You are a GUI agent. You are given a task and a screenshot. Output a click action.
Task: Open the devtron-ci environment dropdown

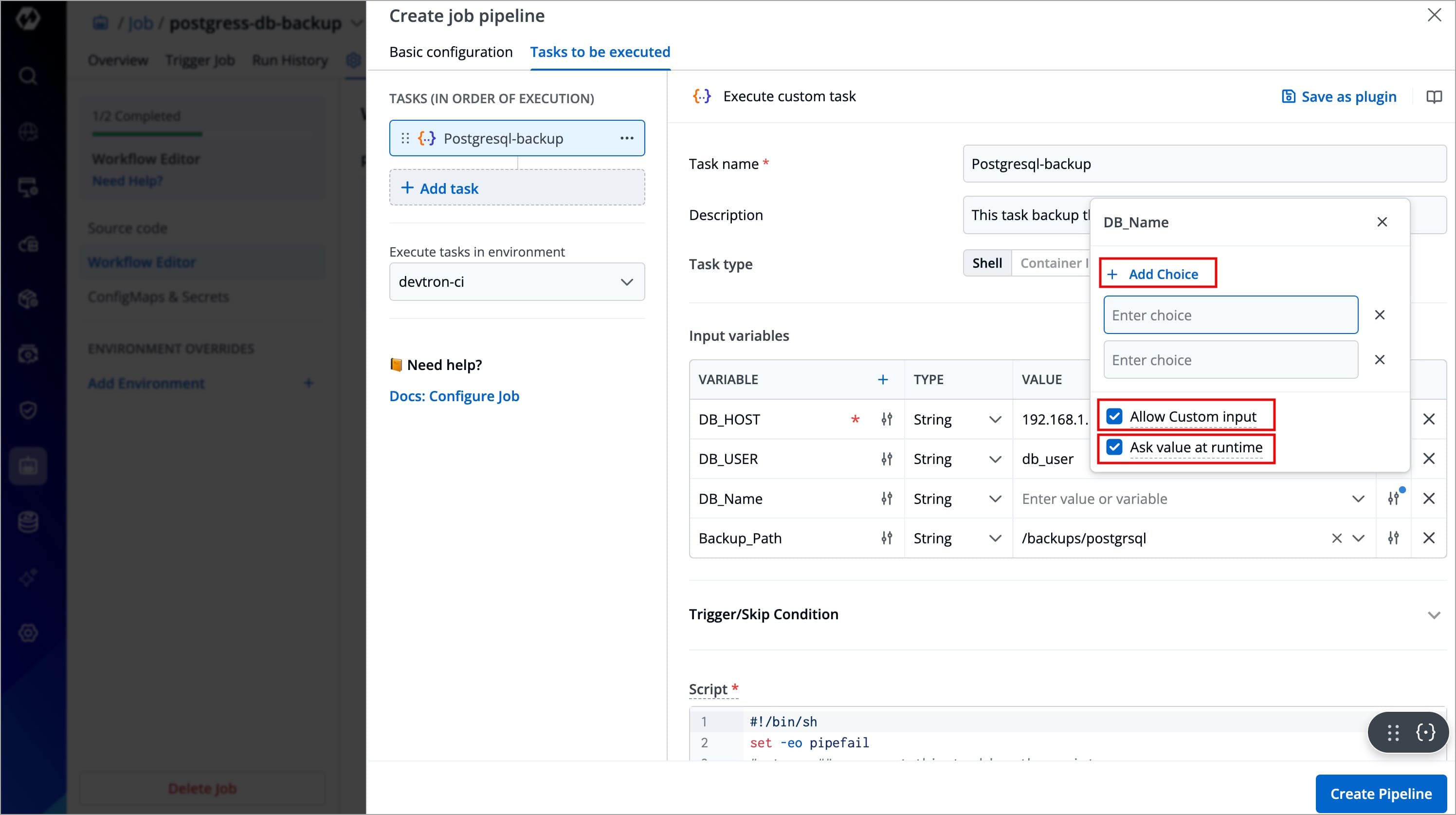(x=517, y=282)
